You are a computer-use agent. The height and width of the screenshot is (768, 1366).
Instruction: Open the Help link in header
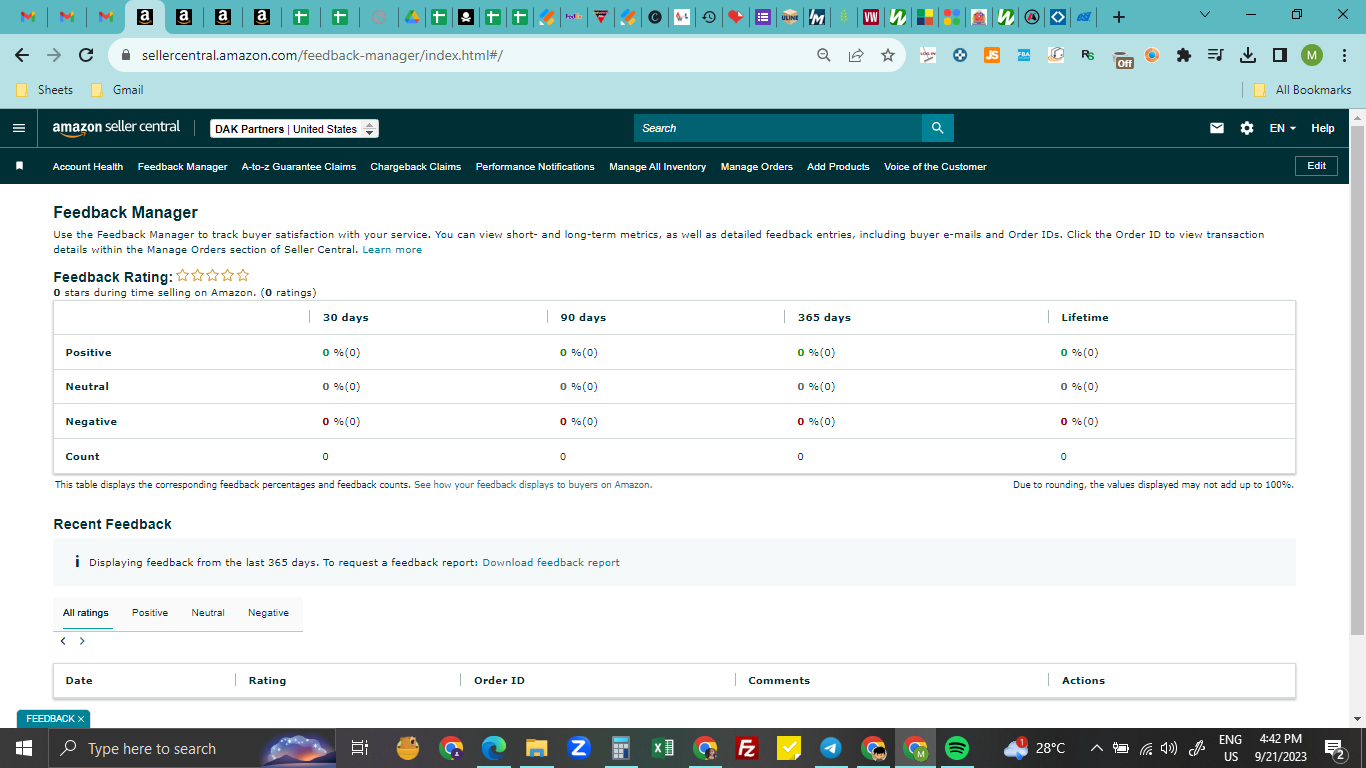point(1323,128)
